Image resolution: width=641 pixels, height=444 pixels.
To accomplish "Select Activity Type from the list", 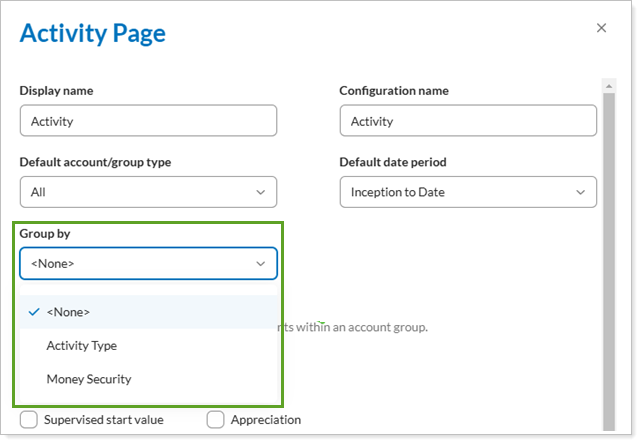I will [x=82, y=346].
